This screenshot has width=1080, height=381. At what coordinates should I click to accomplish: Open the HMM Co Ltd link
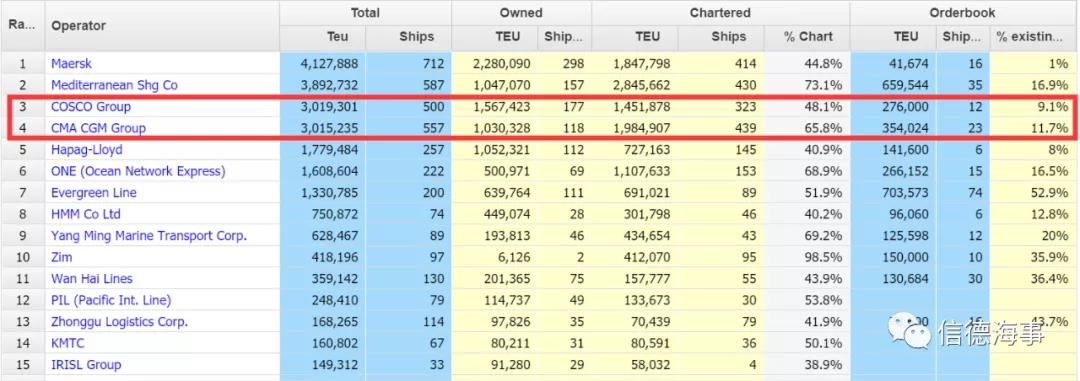pos(86,214)
